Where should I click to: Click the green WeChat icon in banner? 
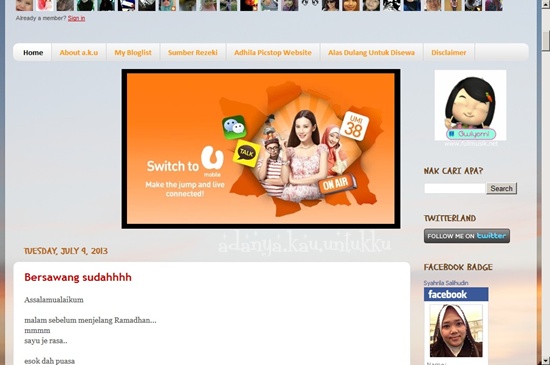pos(234,127)
